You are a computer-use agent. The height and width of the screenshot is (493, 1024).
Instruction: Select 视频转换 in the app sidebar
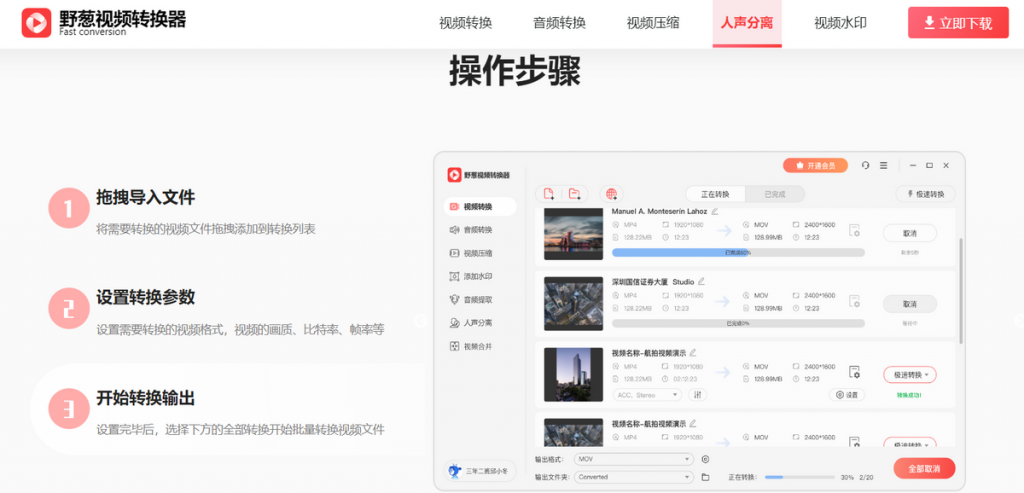tap(479, 207)
